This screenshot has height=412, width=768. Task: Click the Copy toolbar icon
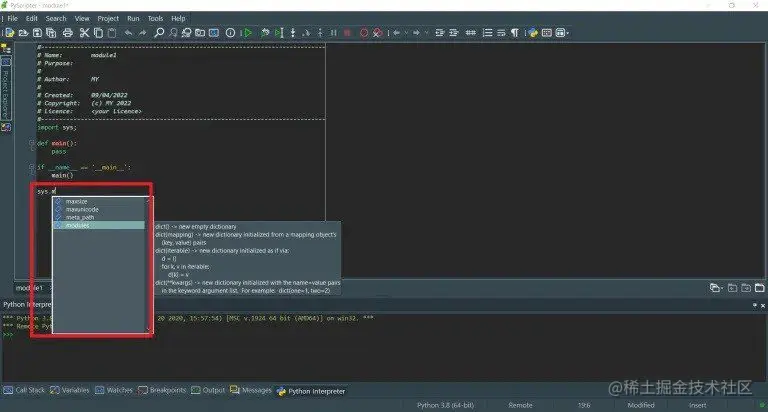[x=98, y=33]
